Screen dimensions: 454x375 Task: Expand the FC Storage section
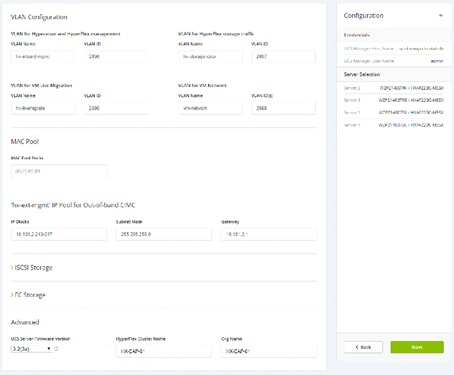(x=28, y=295)
